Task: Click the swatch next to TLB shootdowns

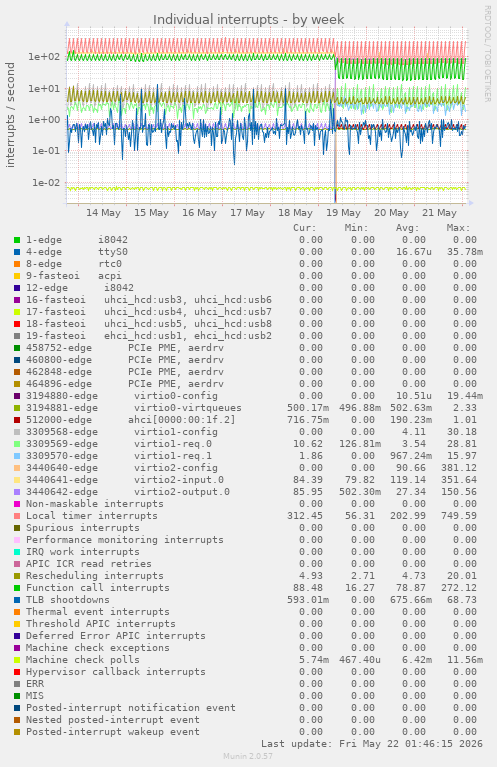Action: coord(17,600)
